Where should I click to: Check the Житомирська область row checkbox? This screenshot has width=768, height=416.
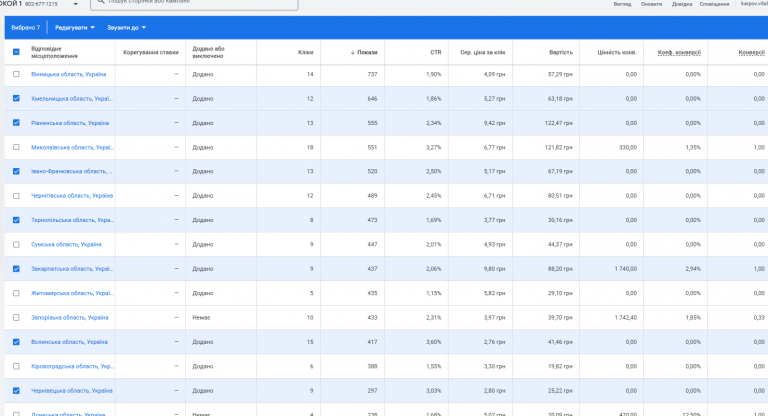click(16, 293)
